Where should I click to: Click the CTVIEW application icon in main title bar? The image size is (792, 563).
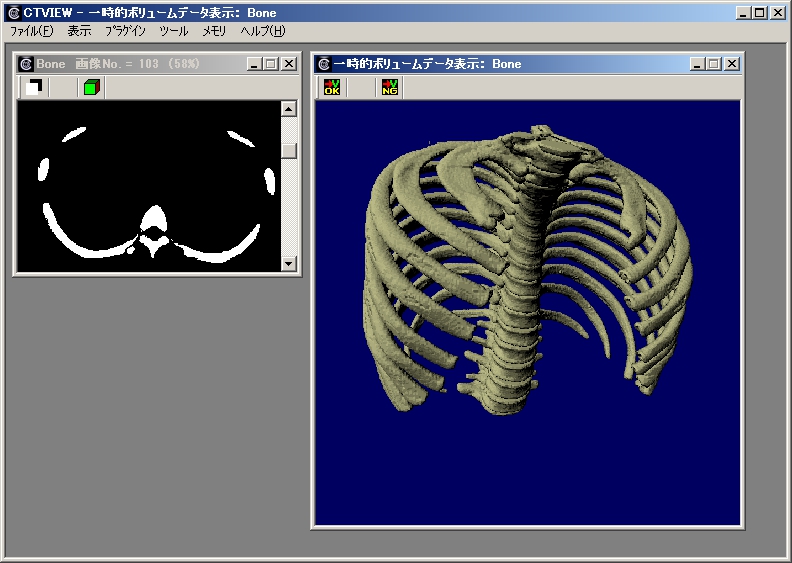tap(13, 13)
